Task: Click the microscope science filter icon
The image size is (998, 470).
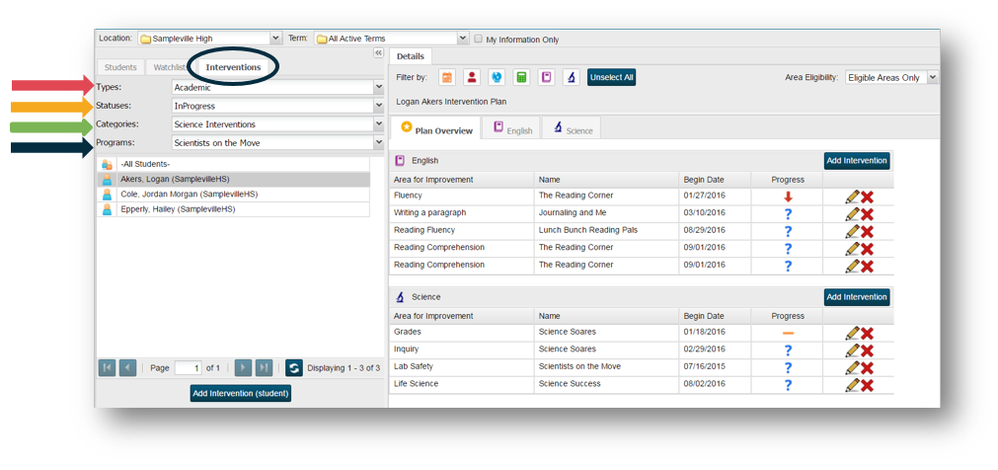Action: [570, 77]
